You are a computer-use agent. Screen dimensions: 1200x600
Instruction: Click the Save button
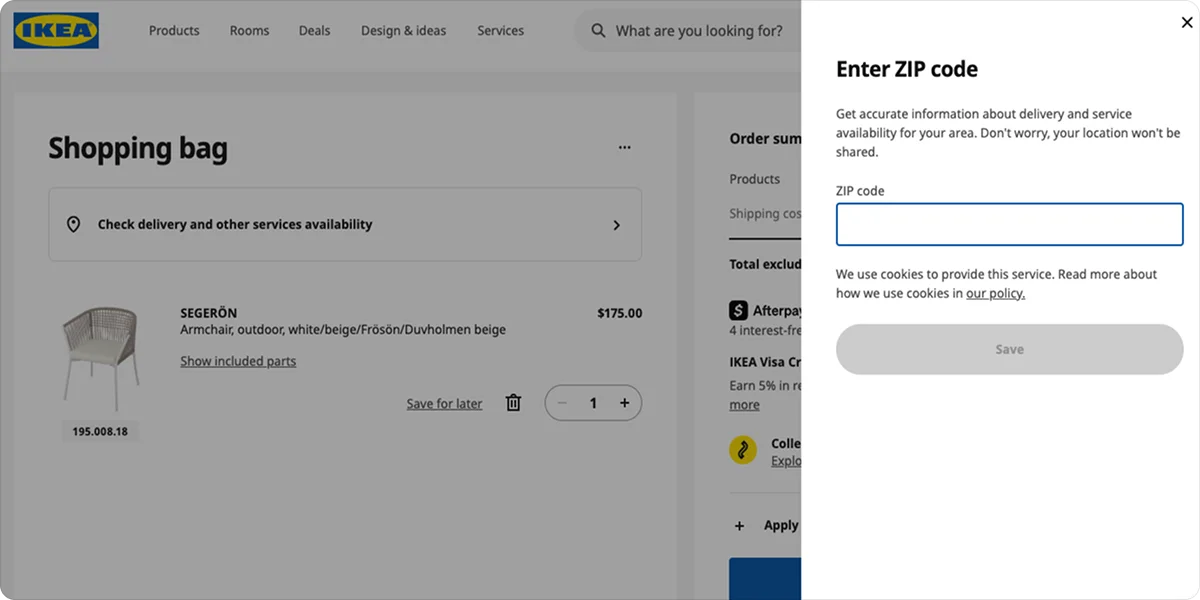pyautogui.click(x=1010, y=349)
